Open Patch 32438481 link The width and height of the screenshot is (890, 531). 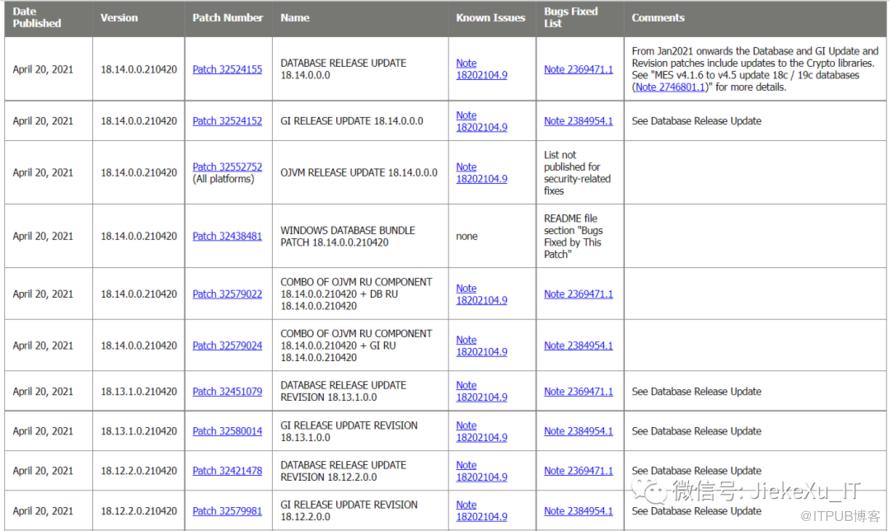227,236
